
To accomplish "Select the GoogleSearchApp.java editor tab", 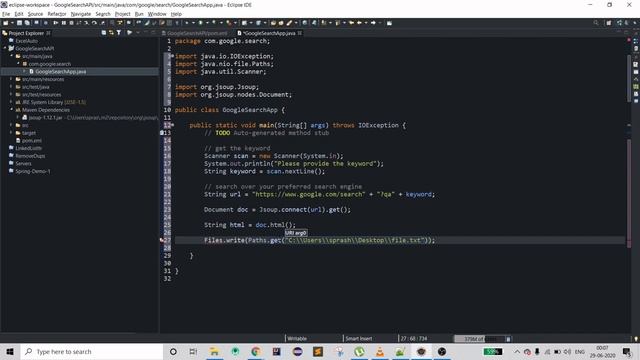I will click(x=268, y=33).
